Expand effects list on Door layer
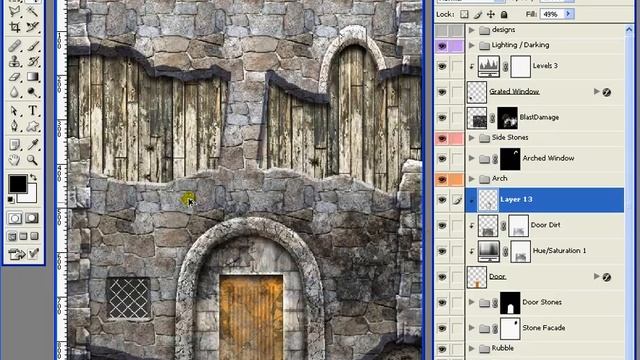This screenshot has height=360, width=640. (x=596, y=277)
